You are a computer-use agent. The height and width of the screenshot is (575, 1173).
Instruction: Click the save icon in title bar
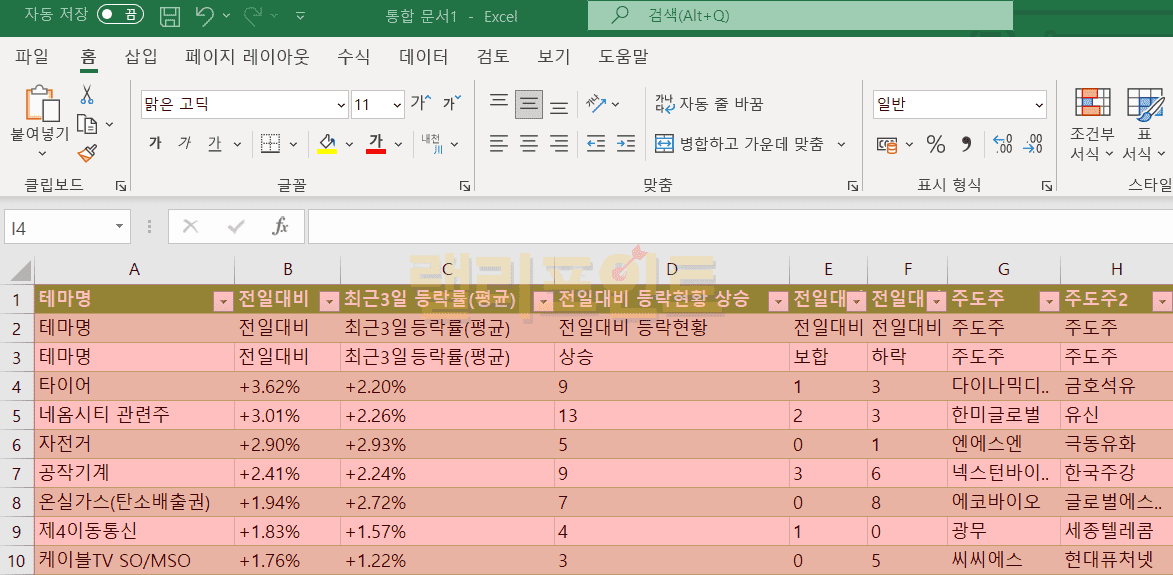[170, 16]
